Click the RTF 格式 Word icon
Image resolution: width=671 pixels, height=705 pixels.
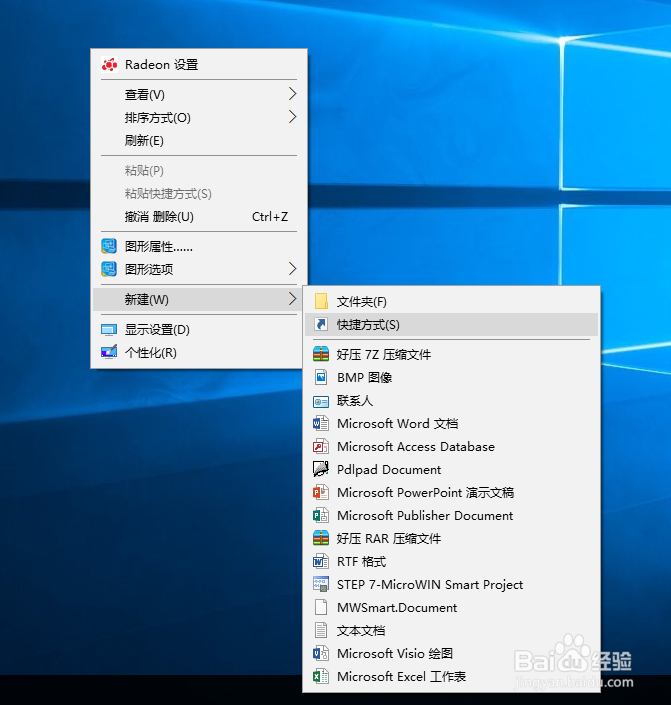click(x=321, y=561)
